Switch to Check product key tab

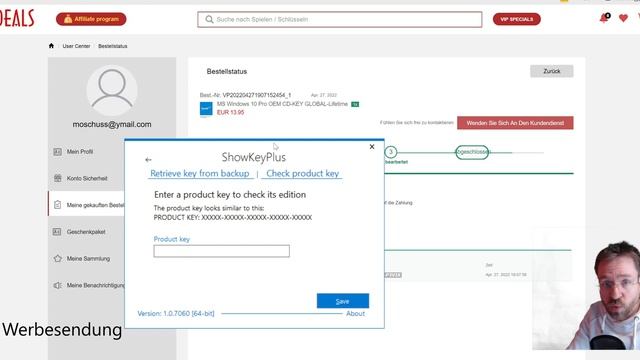(302, 173)
